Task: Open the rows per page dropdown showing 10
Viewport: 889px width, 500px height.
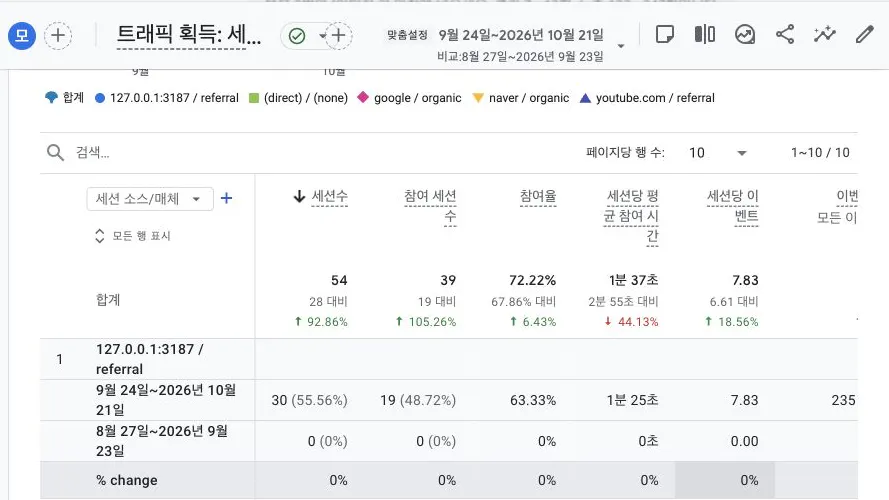Action: coord(717,152)
